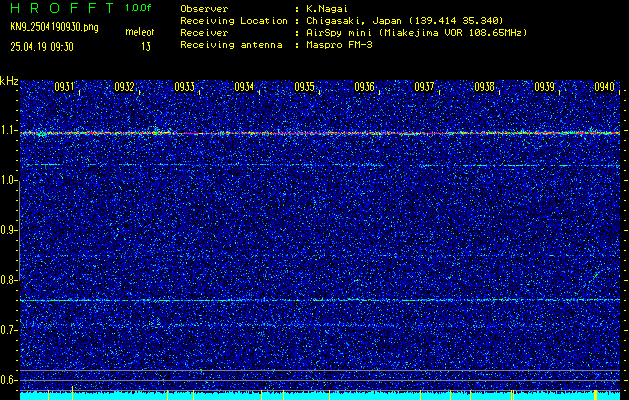The image size is (629, 400).
Task: Click the 0932 time marker
Action: pos(124,87)
